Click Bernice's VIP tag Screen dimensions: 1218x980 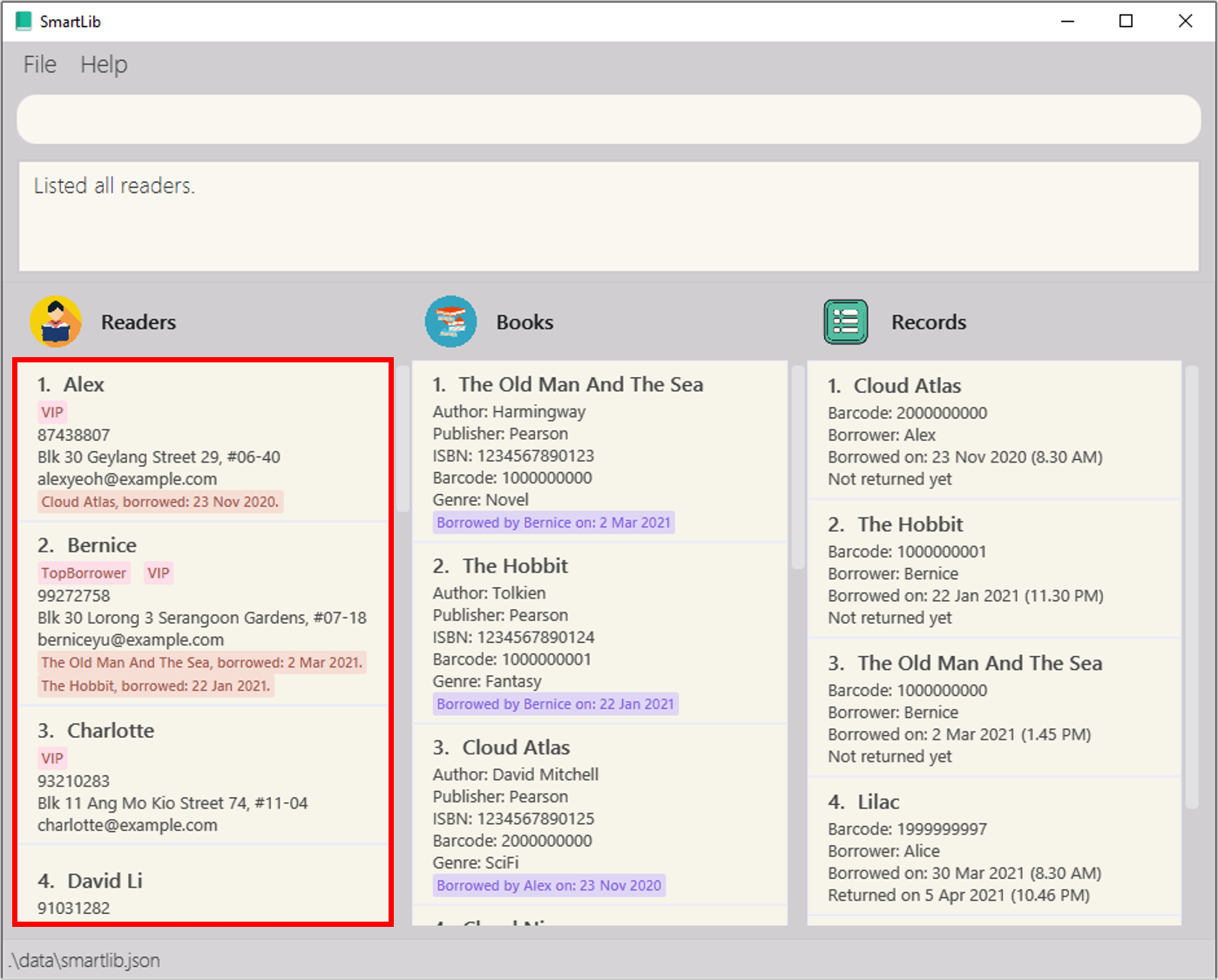[x=159, y=573]
